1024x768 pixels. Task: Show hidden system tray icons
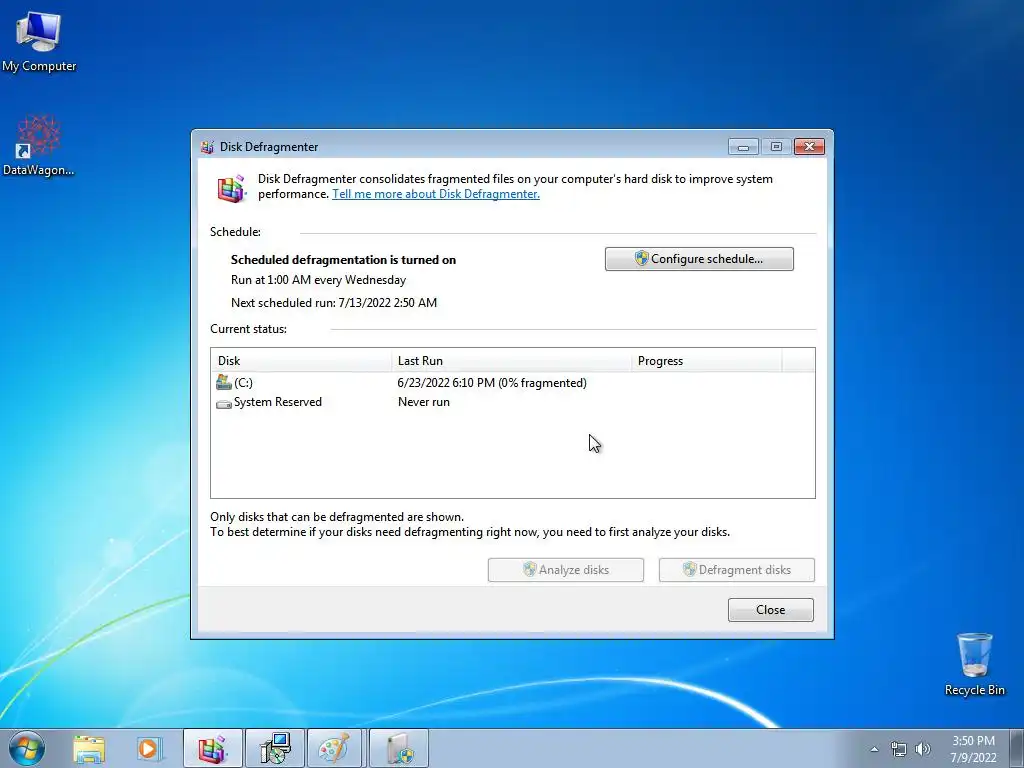(x=874, y=749)
